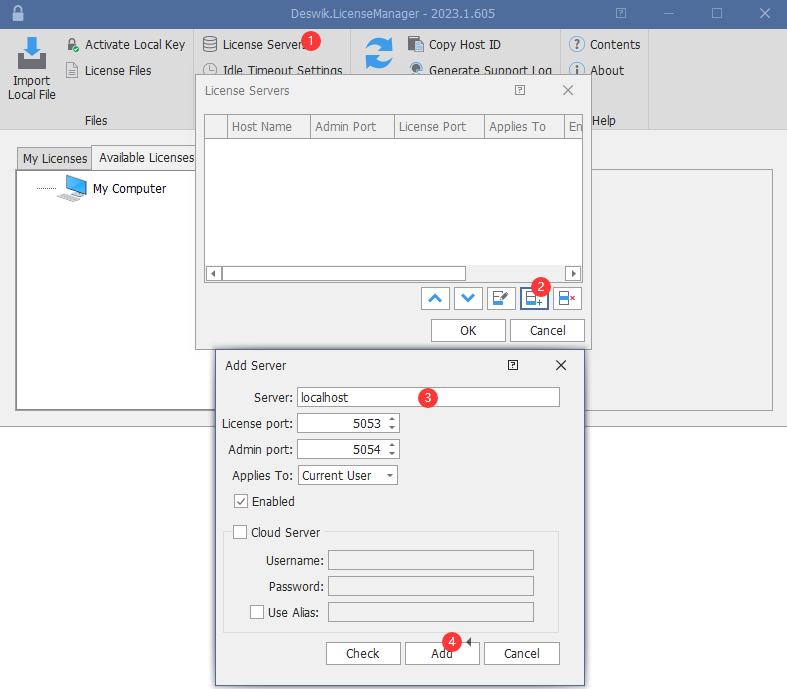Decrease License port with down spinner
This screenshot has height=689, width=787.
tap(392, 428)
